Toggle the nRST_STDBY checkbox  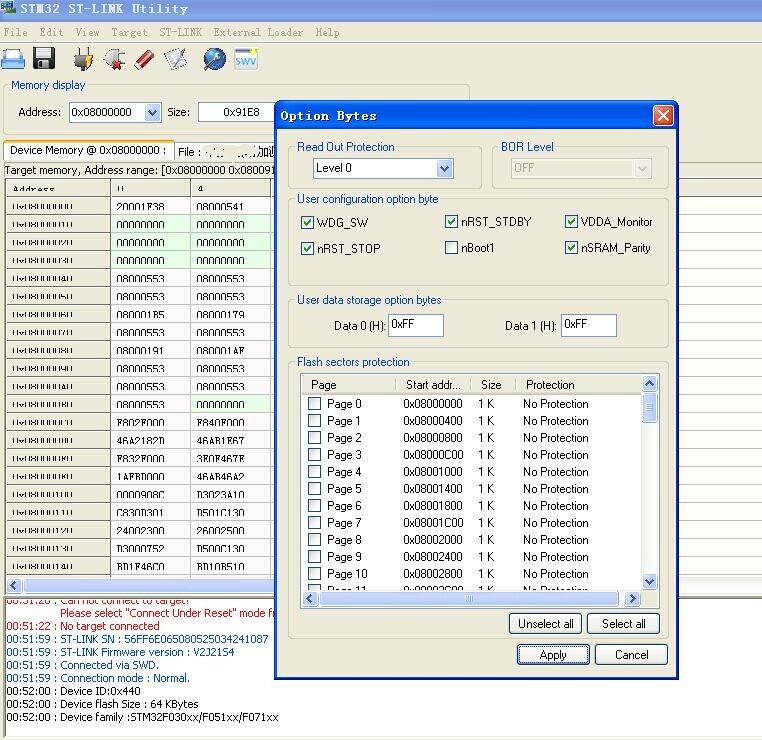[451, 222]
